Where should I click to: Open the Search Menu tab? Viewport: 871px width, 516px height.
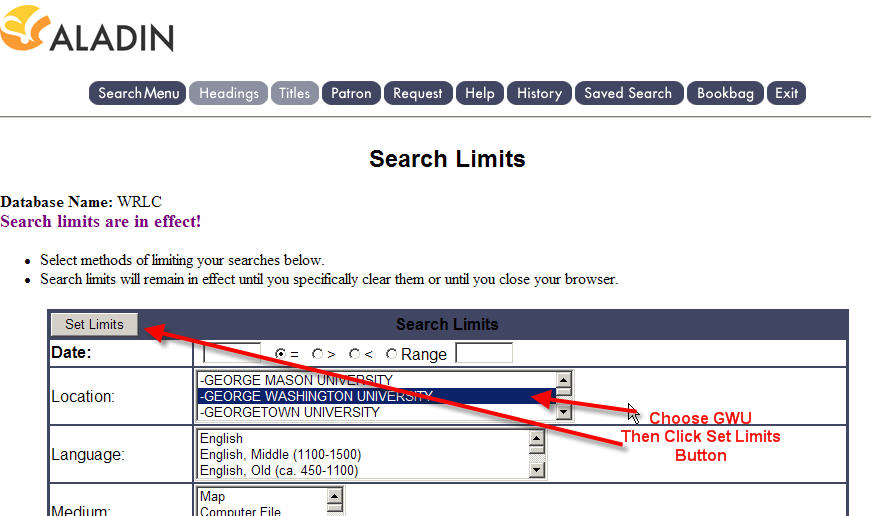138,93
